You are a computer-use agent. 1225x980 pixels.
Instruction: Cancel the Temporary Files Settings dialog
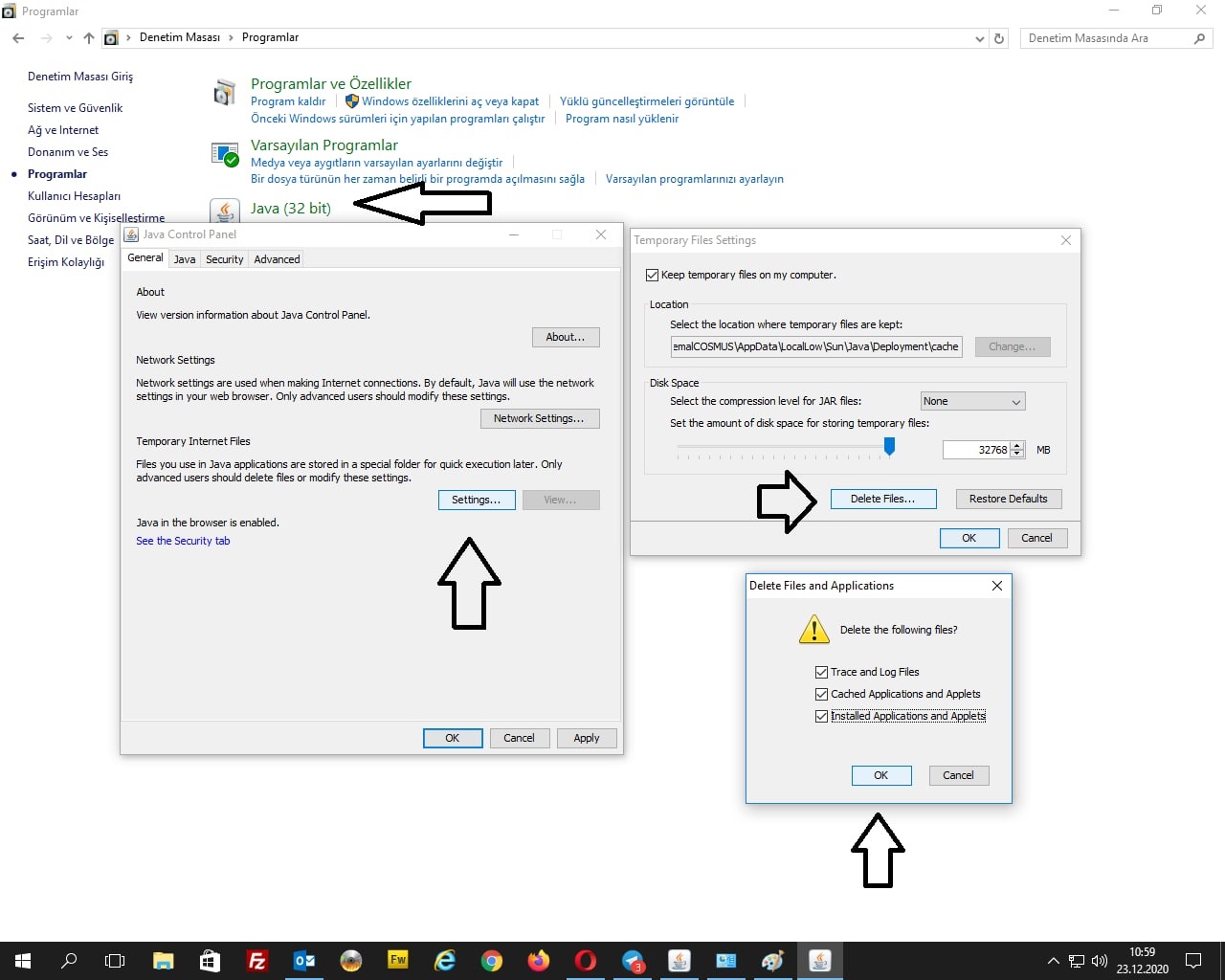click(1036, 538)
